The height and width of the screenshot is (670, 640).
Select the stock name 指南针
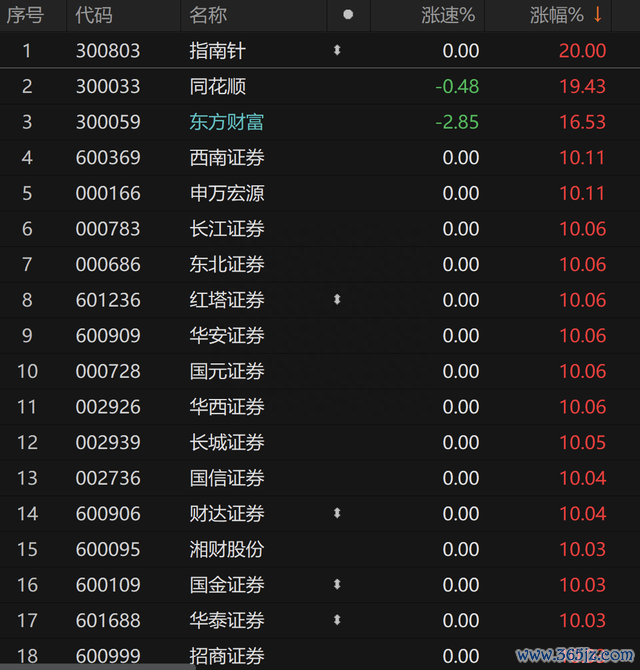217,51
